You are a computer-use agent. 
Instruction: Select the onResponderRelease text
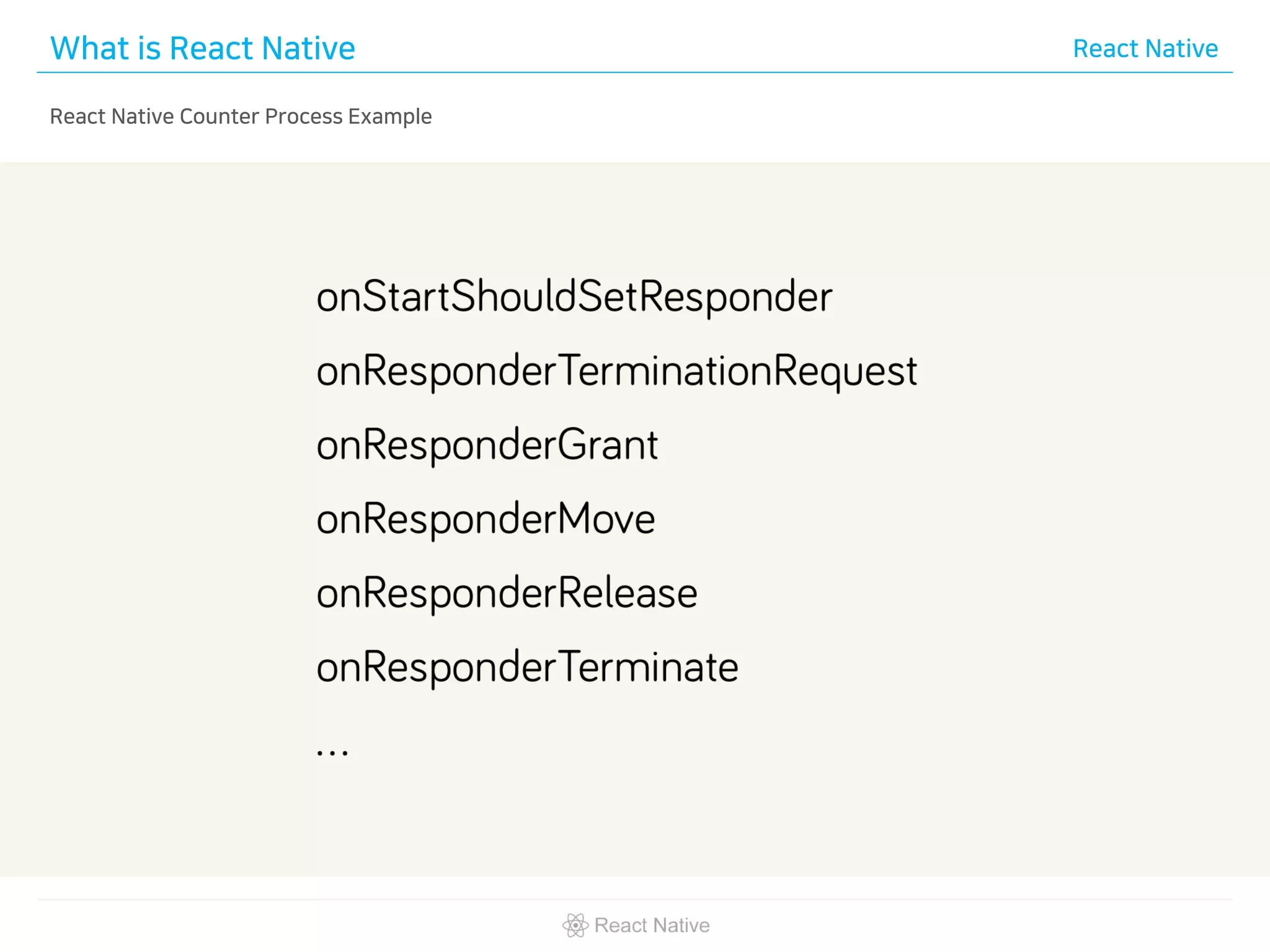pos(507,593)
